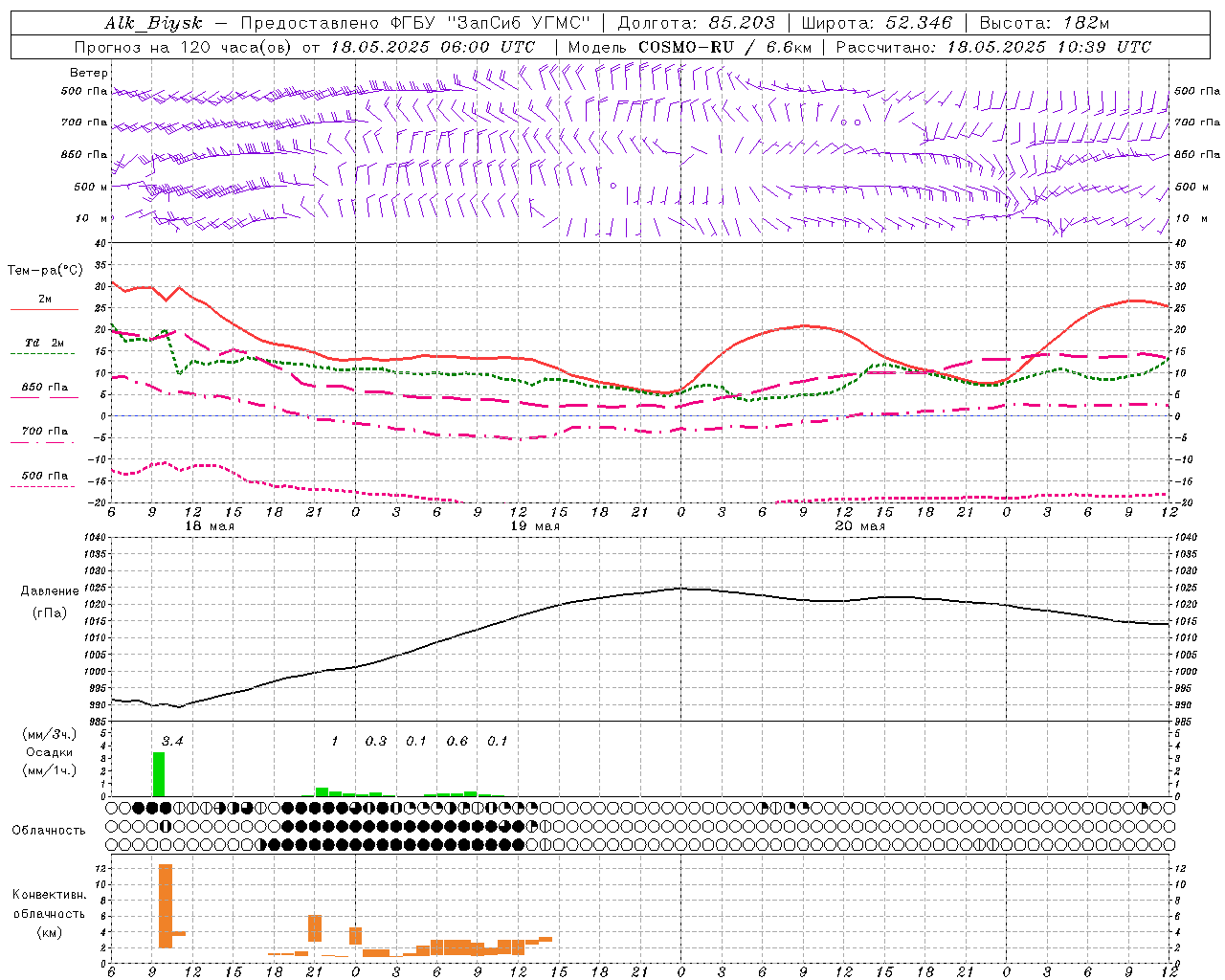Image resolution: width=1225 pixels, height=980 pixels.
Task: Click the 850 гПа legend in temperature panel
Action: [x=45, y=388]
